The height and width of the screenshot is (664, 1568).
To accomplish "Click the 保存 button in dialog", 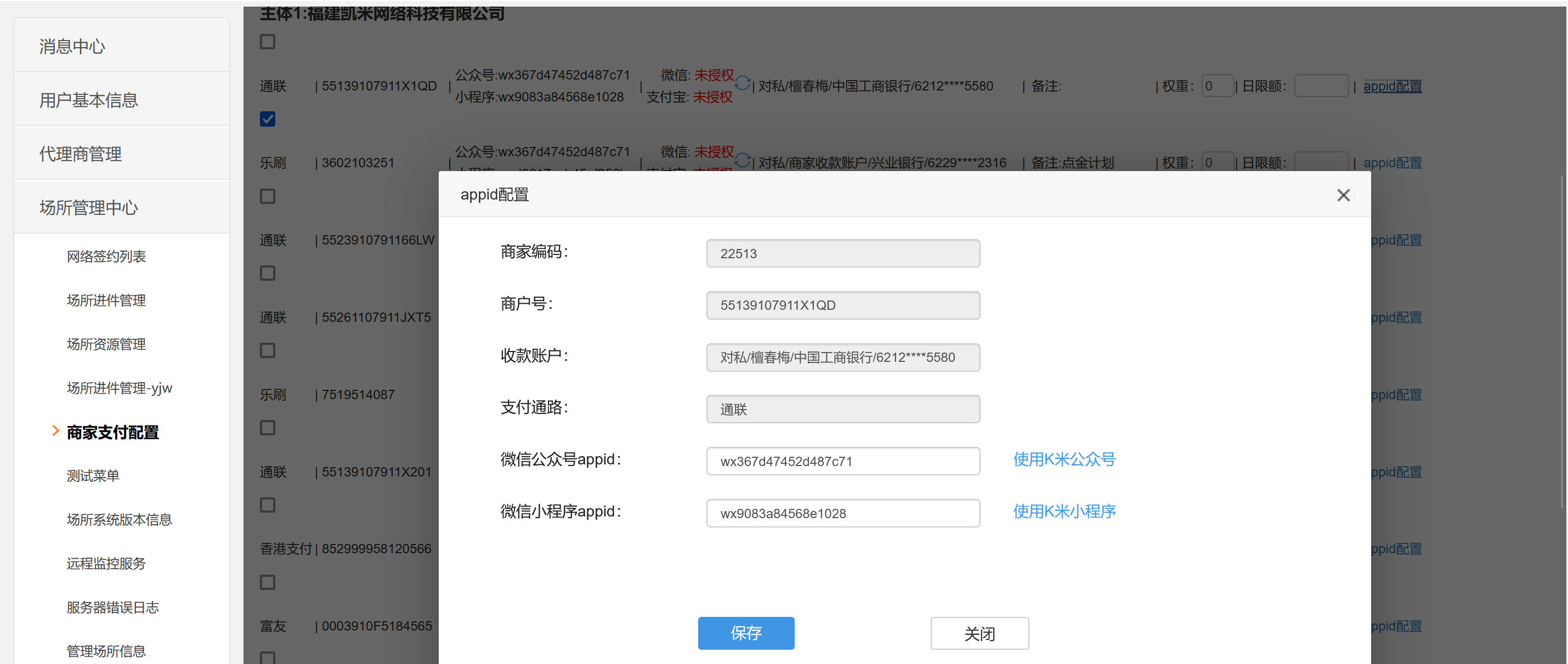I will [746, 633].
